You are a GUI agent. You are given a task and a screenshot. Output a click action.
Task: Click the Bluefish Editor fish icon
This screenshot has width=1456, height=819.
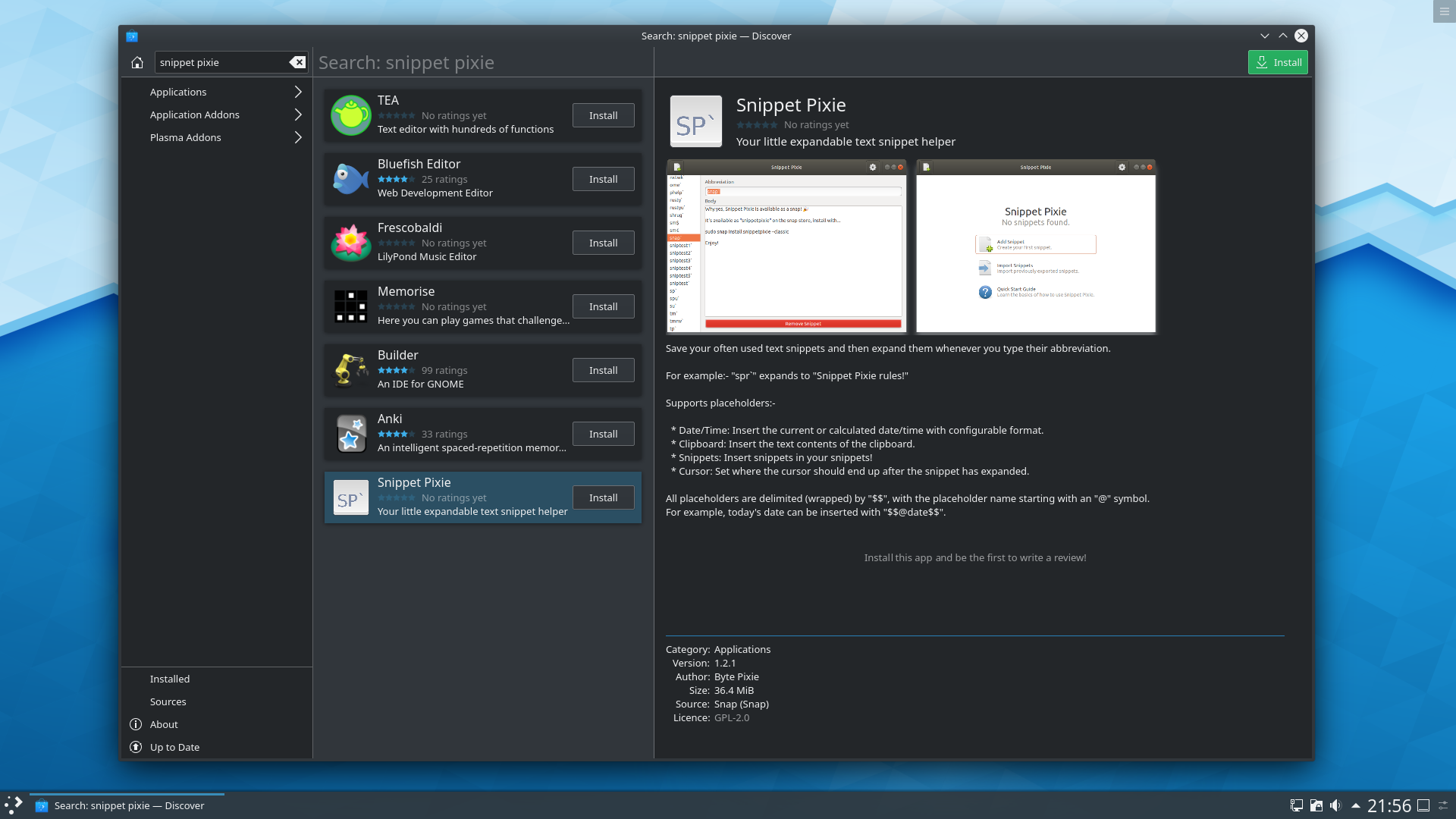pyautogui.click(x=351, y=179)
